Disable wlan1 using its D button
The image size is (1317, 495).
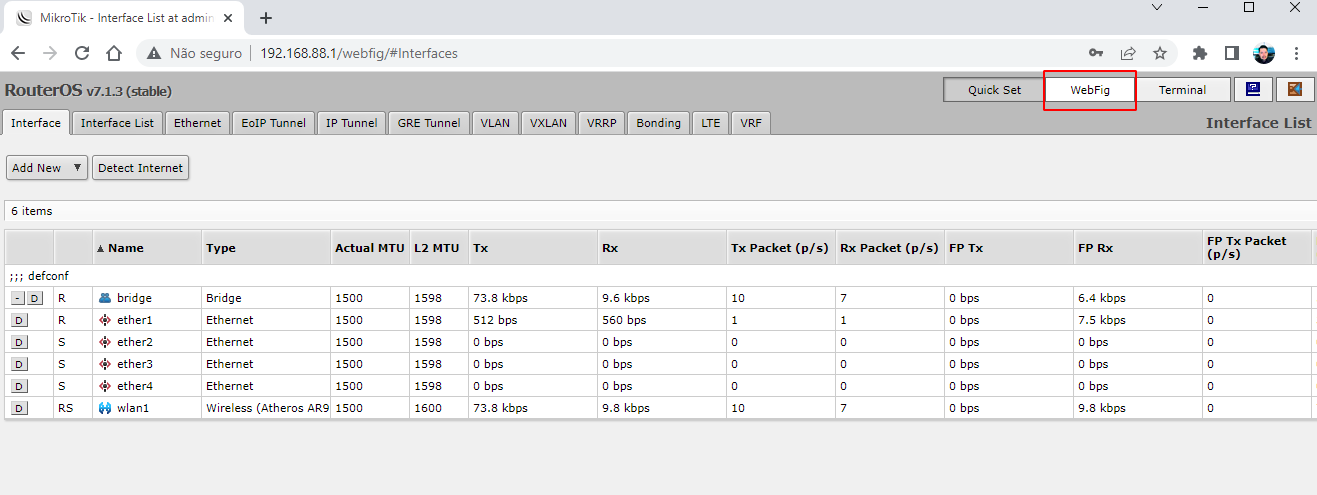click(x=19, y=408)
